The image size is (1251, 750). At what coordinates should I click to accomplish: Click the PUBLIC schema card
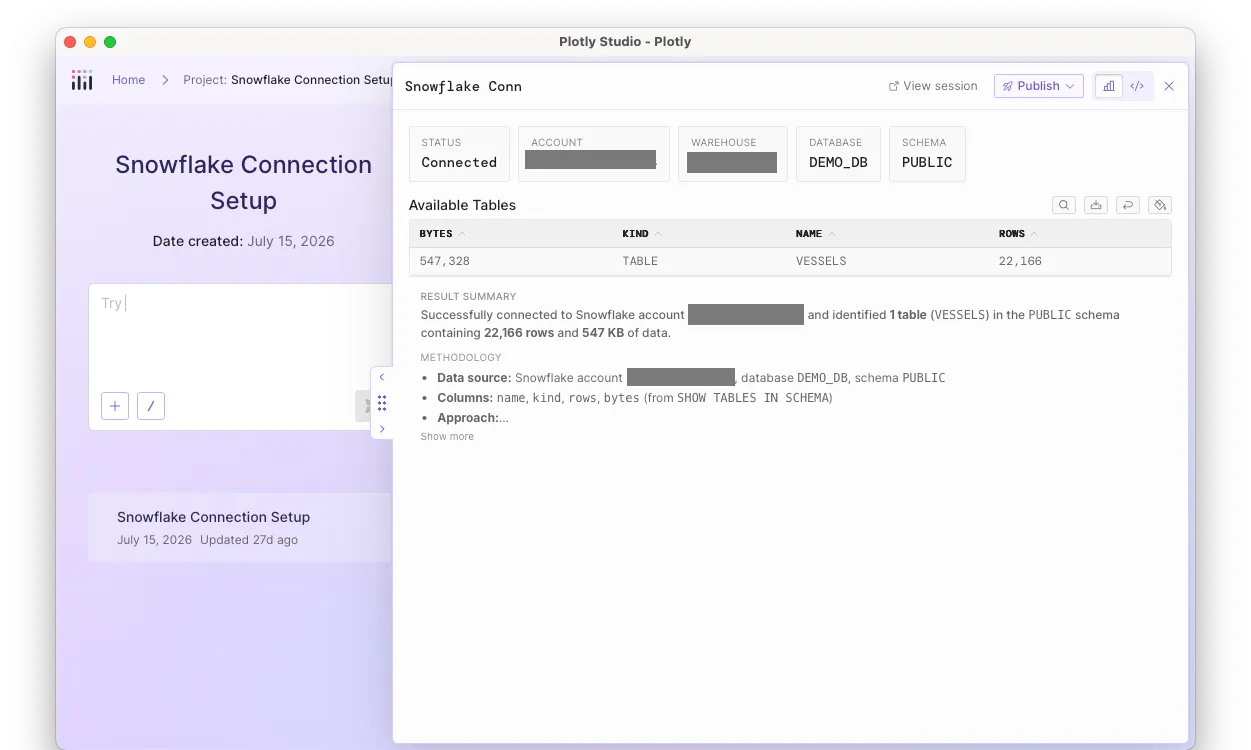[927, 154]
